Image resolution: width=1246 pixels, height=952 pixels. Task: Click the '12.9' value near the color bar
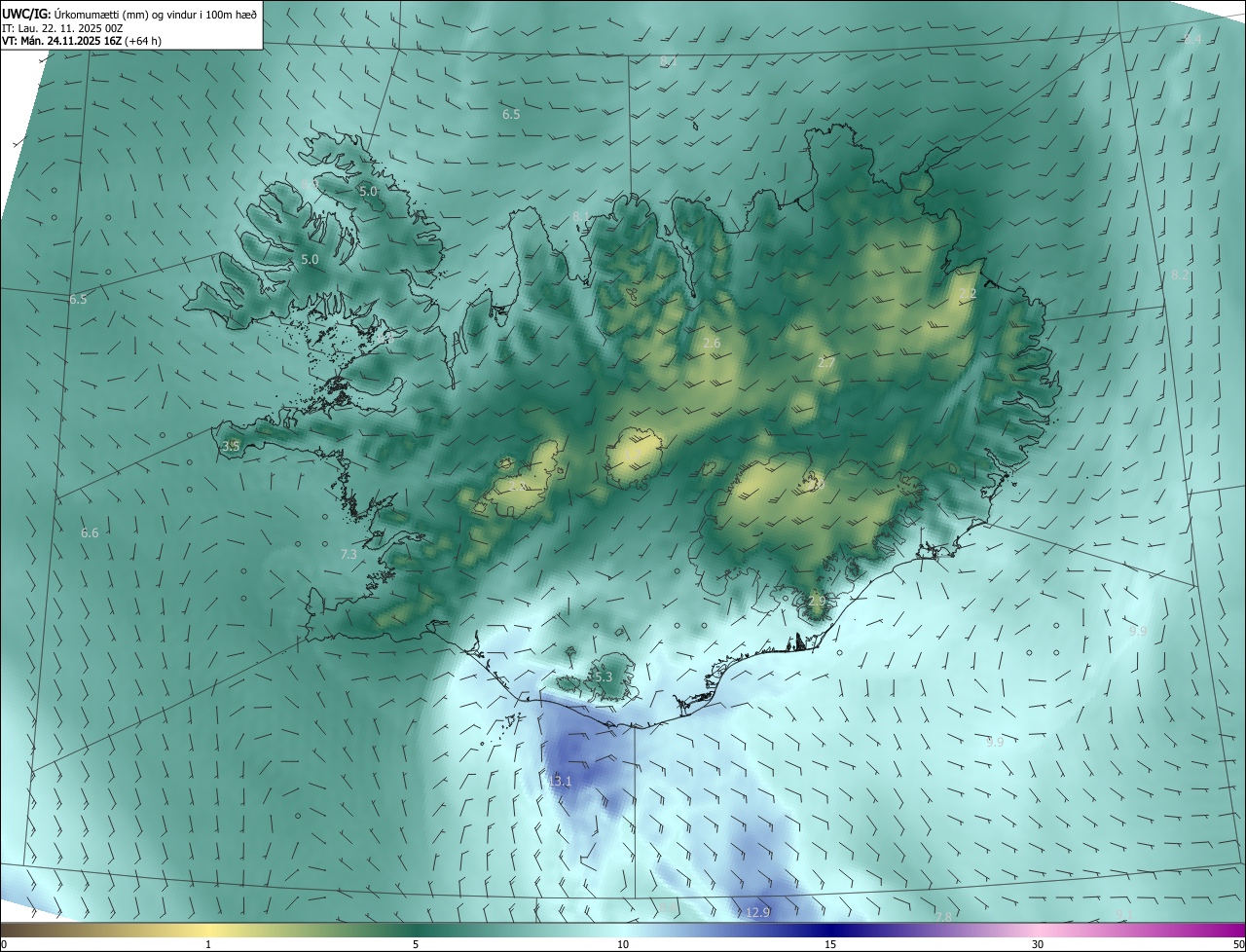point(758,913)
